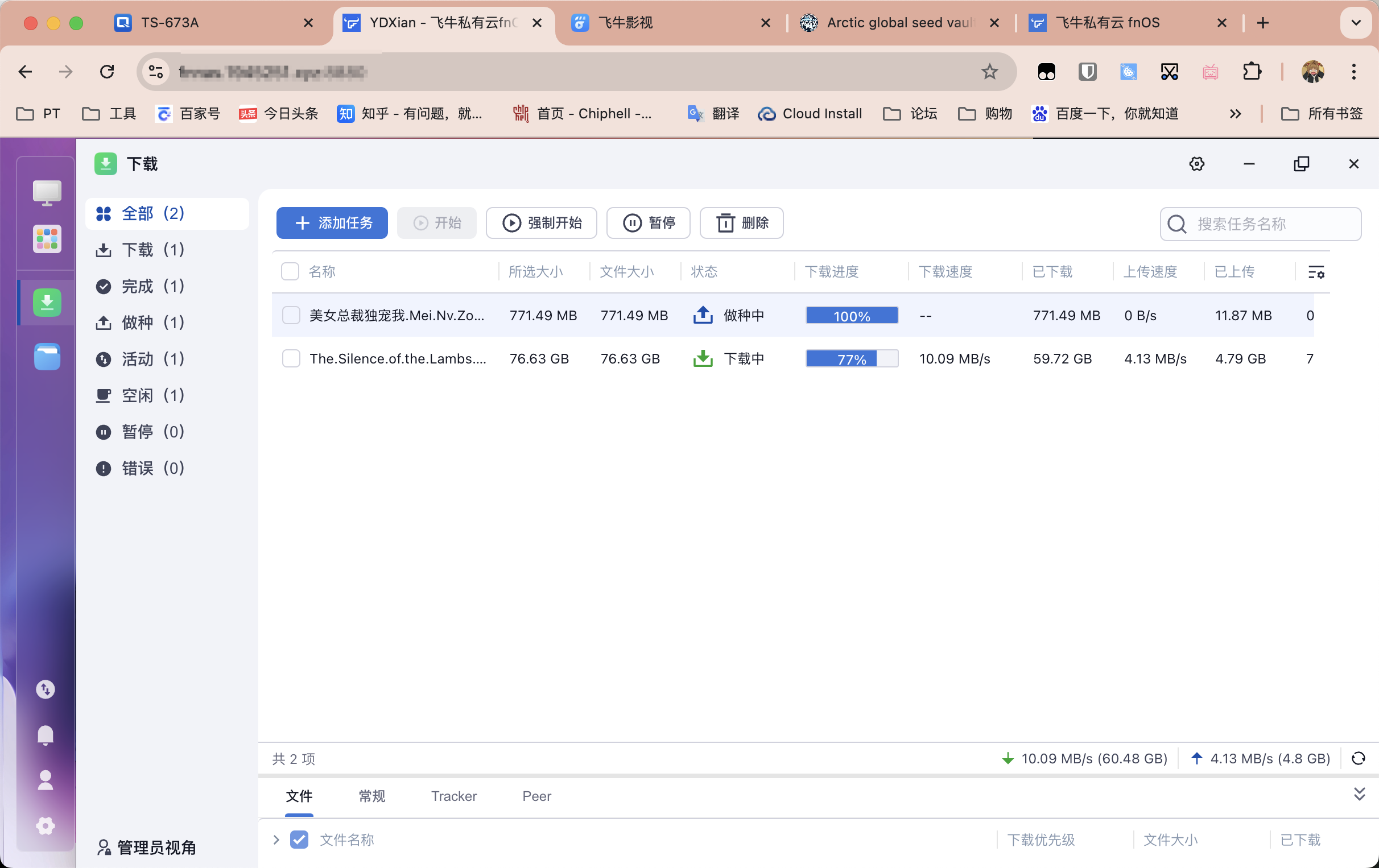The image size is (1379, 868).
Task: Check the 美女总裁独宠我 task checkbox
Action: pyautogui.click(x=291, y=315)
